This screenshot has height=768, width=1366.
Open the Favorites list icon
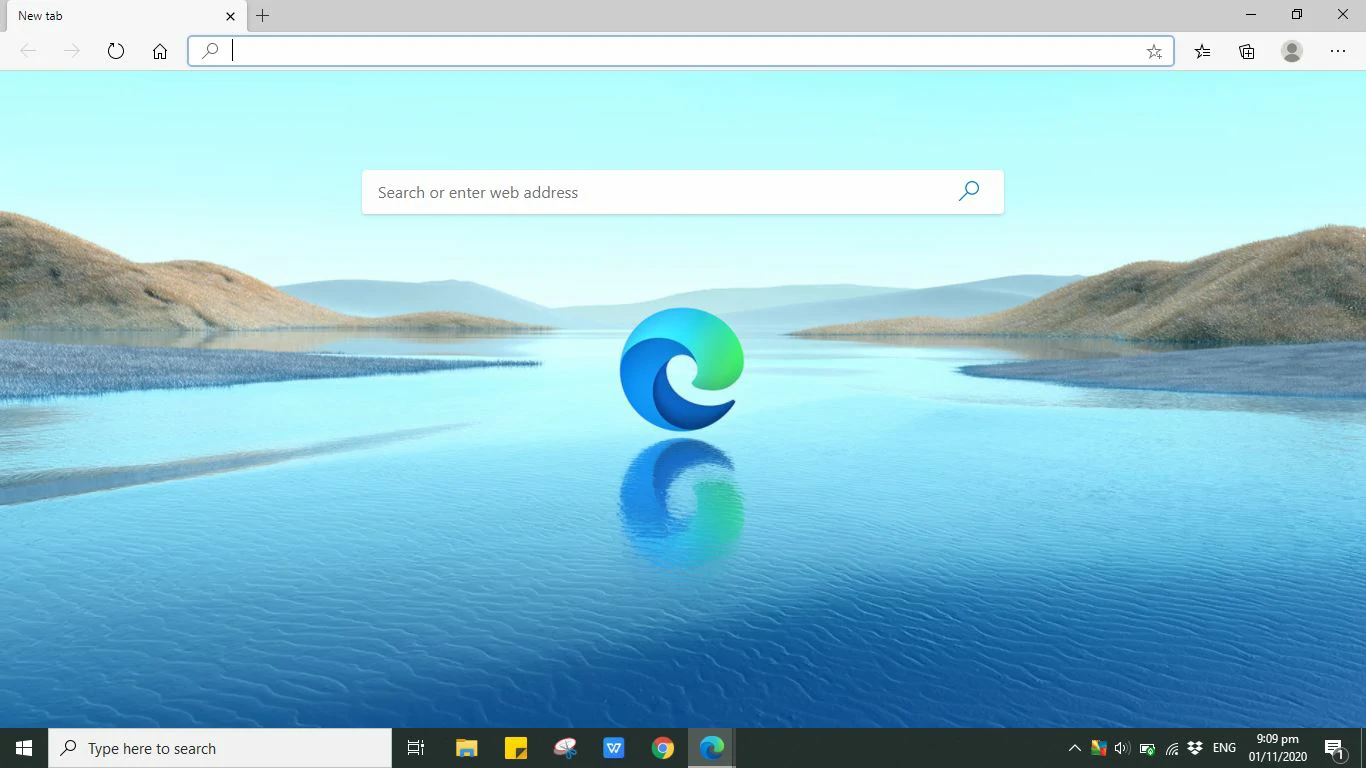point(1202,51)
